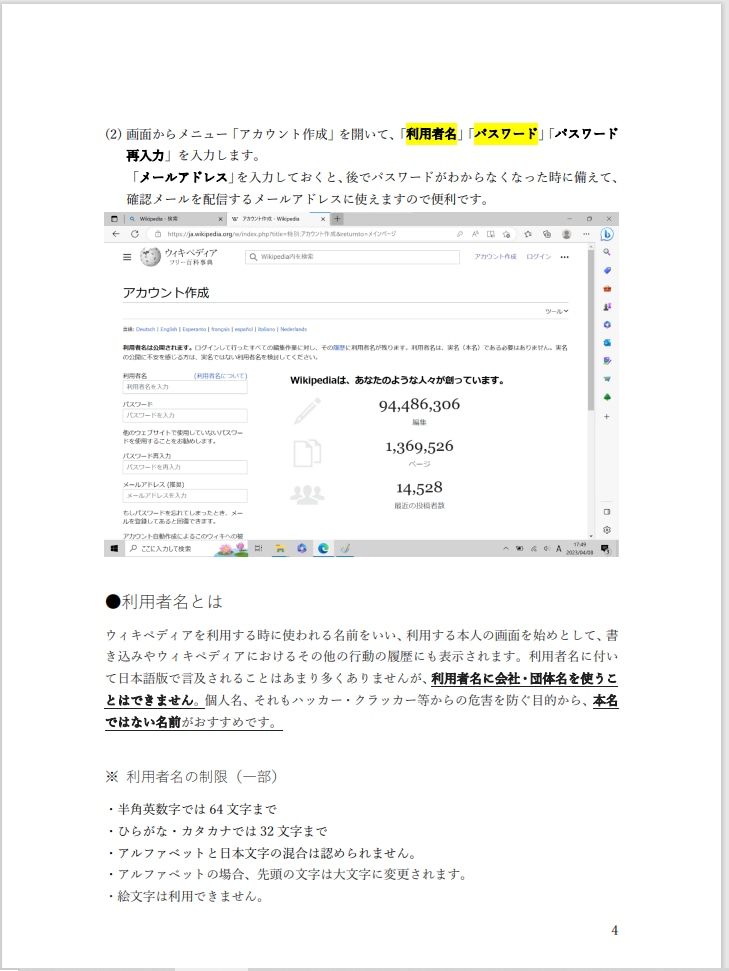
Task: Click the read aloud icon in address bar
Action: tap(475, 234)
